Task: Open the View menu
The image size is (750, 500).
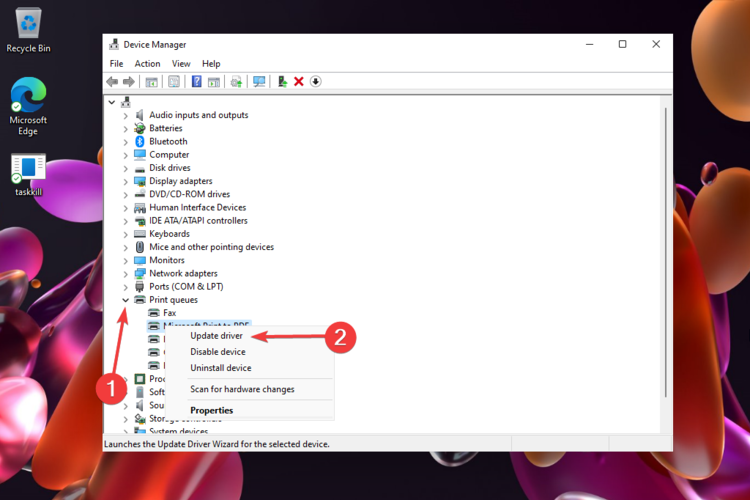Action: [x=180, y=64]
